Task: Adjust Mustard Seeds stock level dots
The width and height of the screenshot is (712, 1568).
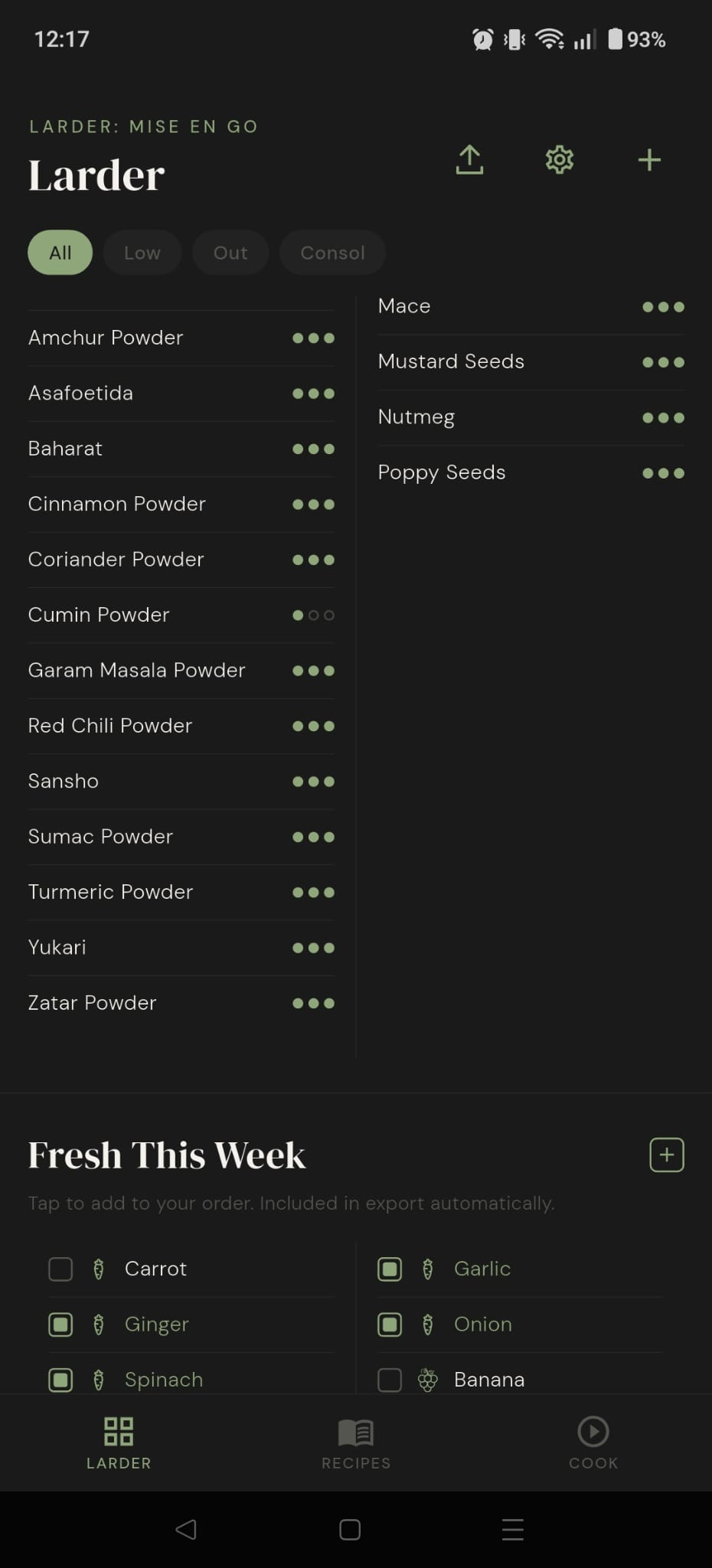Action: [x=663, y=362]
